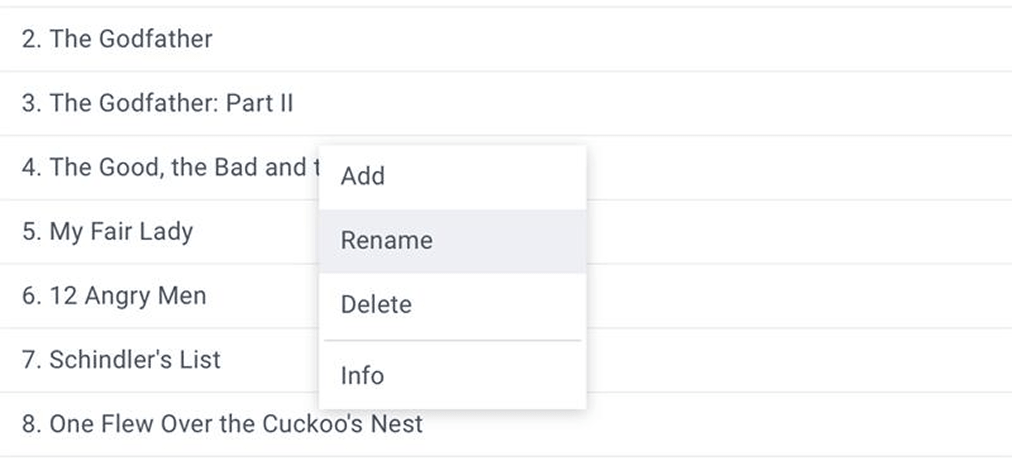
Task: Open Info from the context menu
Action: [362, 376]
